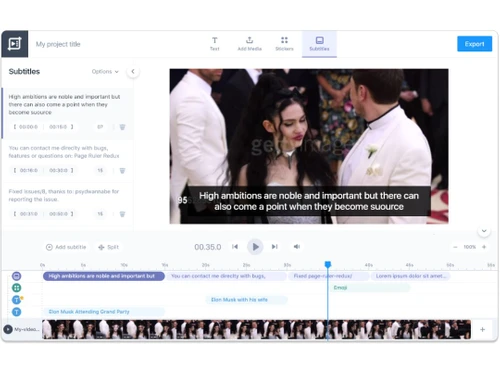
Task: Click Add subtitle button
Action: click(66, 247)
